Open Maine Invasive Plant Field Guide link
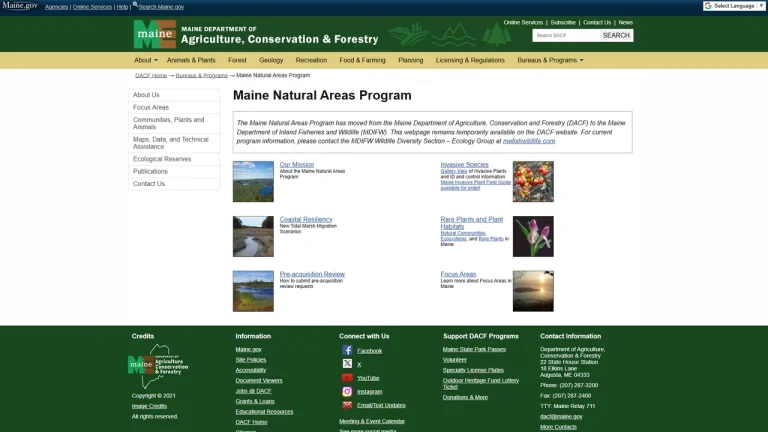Viewport: 768px width, 432px height. pyautogui.click(x=475, y=185)
